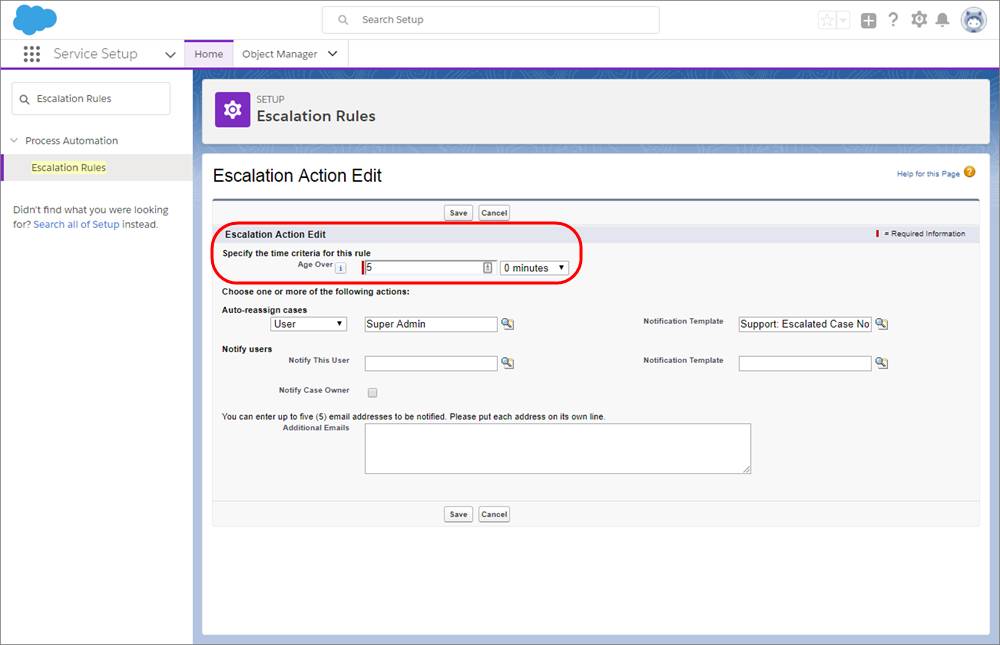This screenshot has width=1000, height=645.
Task: Click the Auto-reassign cases label
Action: [x=264, y=310]
